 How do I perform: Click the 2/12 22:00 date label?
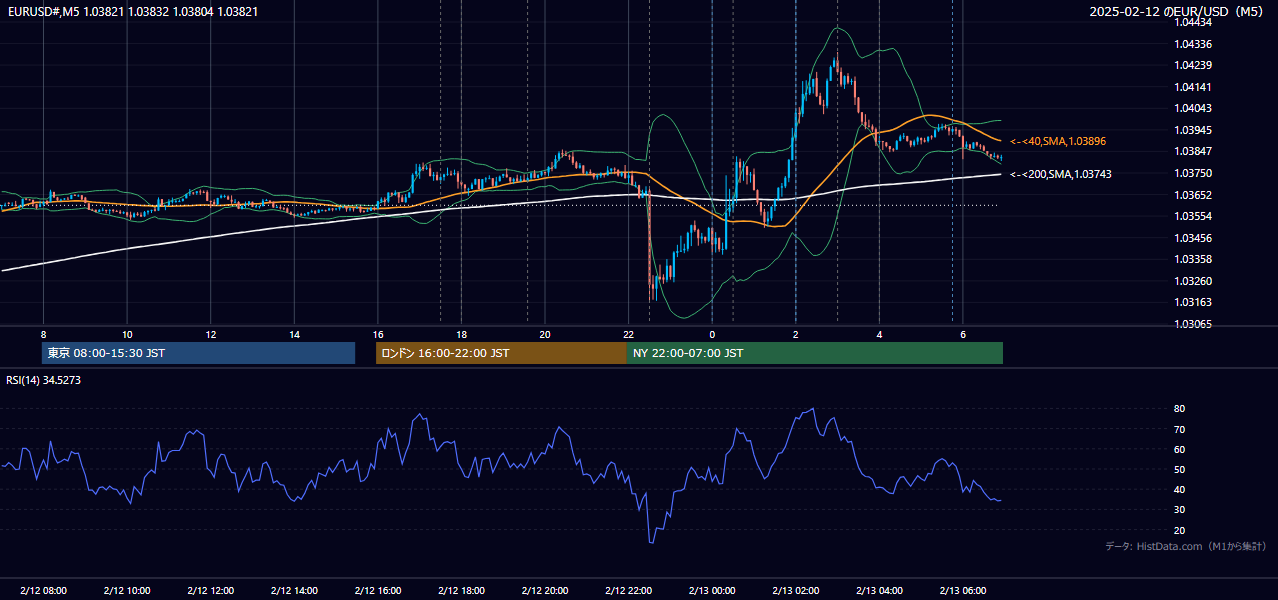tap(628, 590)
